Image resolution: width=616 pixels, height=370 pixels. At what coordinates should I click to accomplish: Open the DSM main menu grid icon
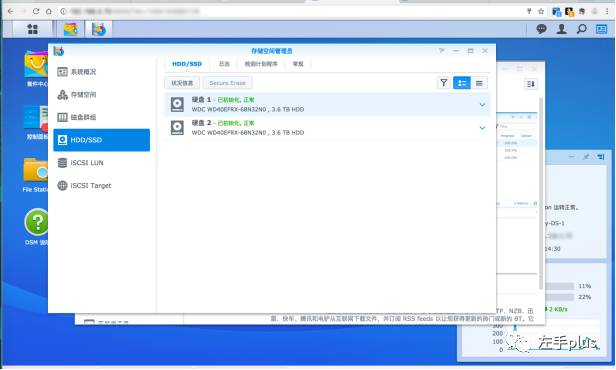(x=33, y=29)
